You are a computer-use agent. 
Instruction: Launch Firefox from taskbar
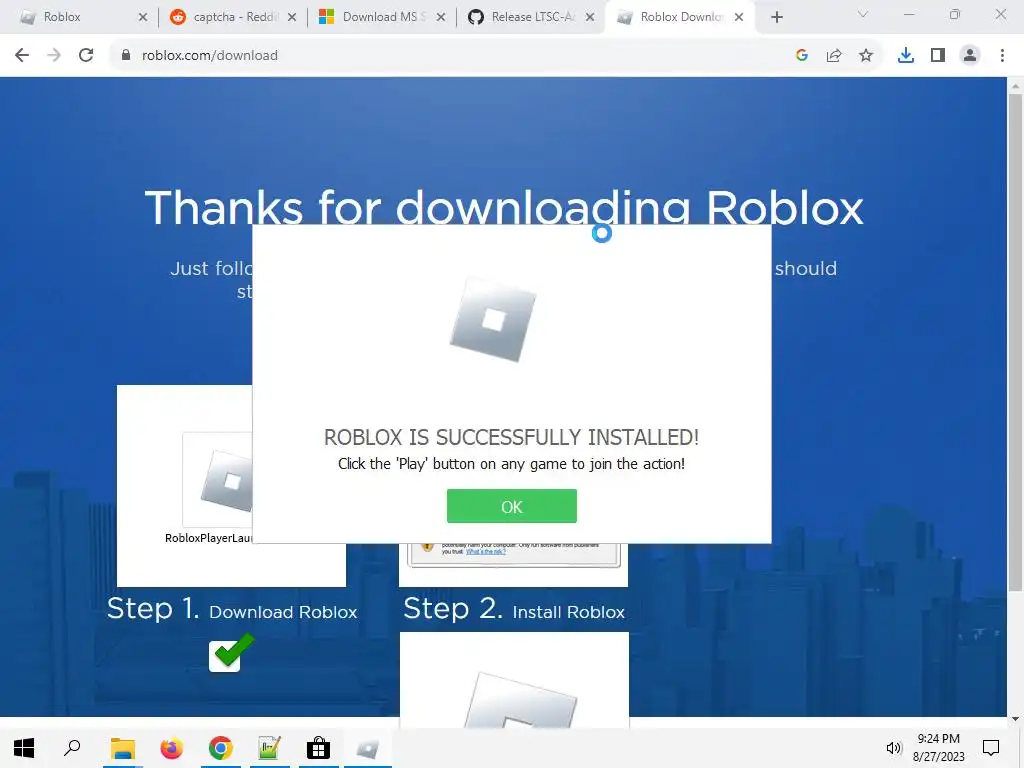(x=171, y=748)
